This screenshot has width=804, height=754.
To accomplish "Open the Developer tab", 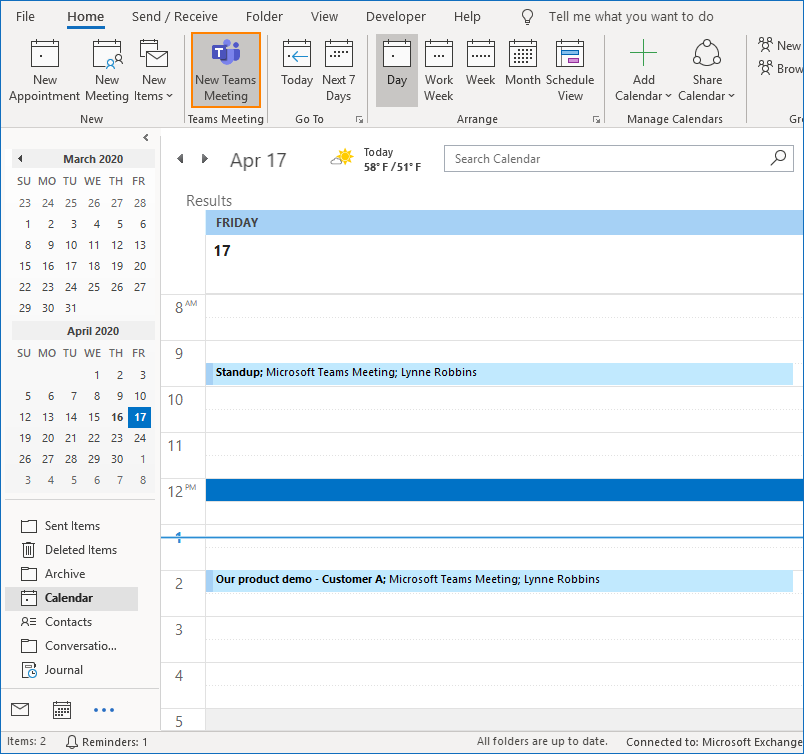I will 396,16.
